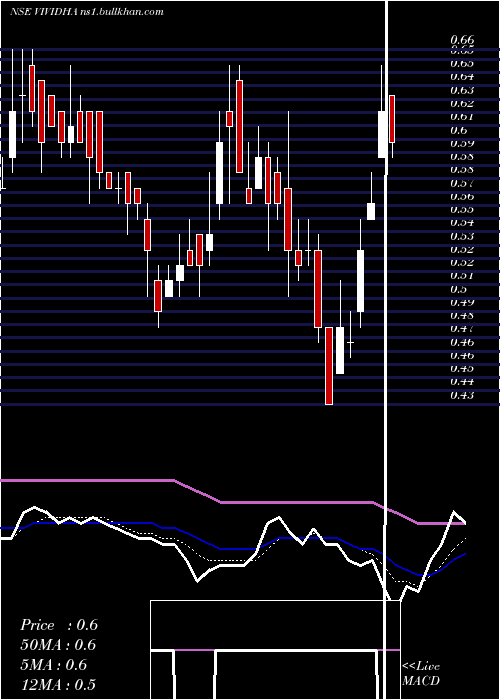This screenshot has width=500, height=700.
Task: Click the 0.63 price axis label
Action: [x=462, y=90]
